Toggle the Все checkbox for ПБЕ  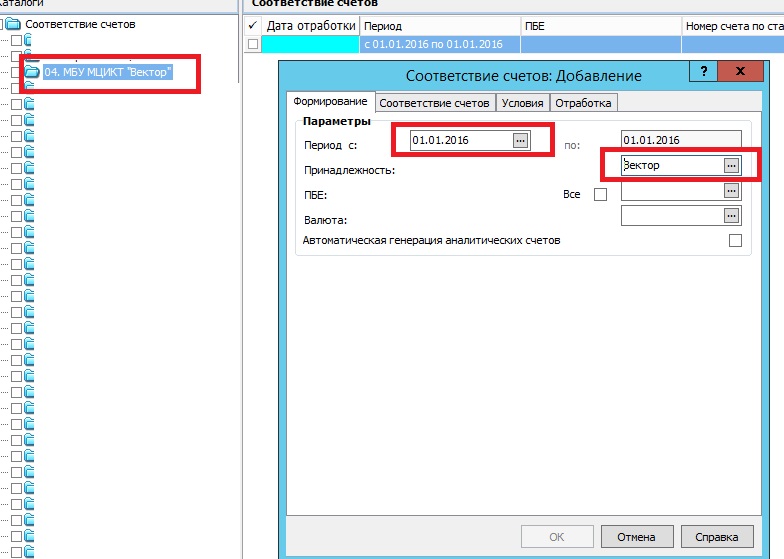pyautogui.click(x=600, y=194)
